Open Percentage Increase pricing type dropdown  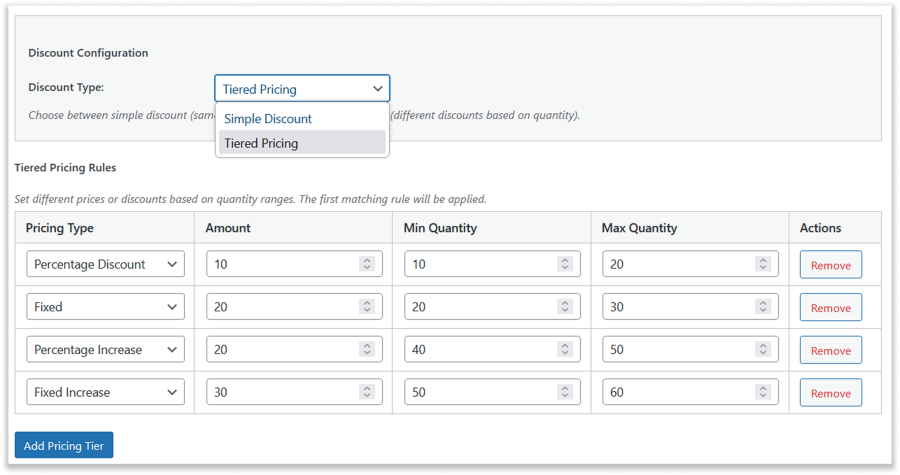(106, 349)
